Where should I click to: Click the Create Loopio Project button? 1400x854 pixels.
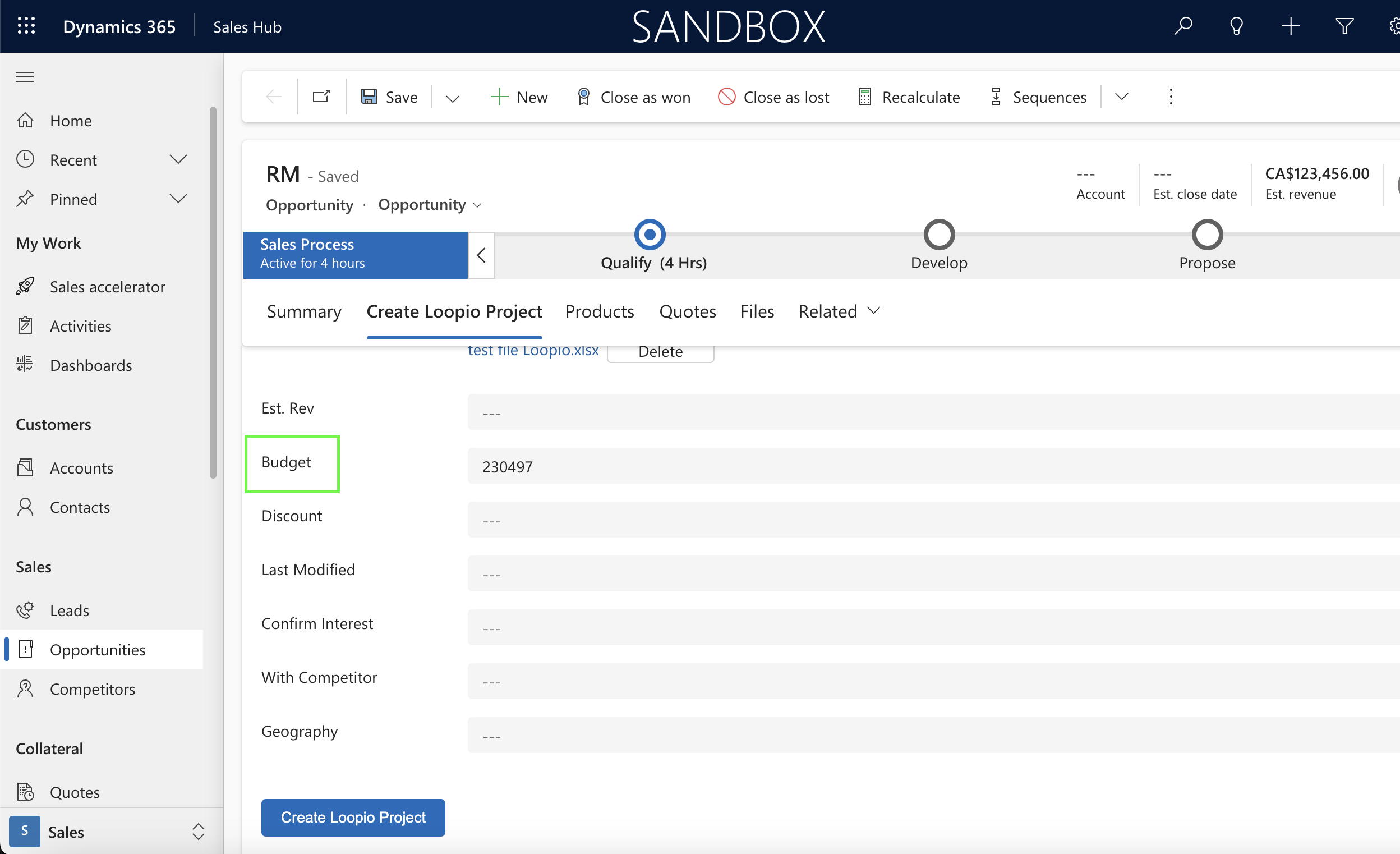[x=353, y=817]
